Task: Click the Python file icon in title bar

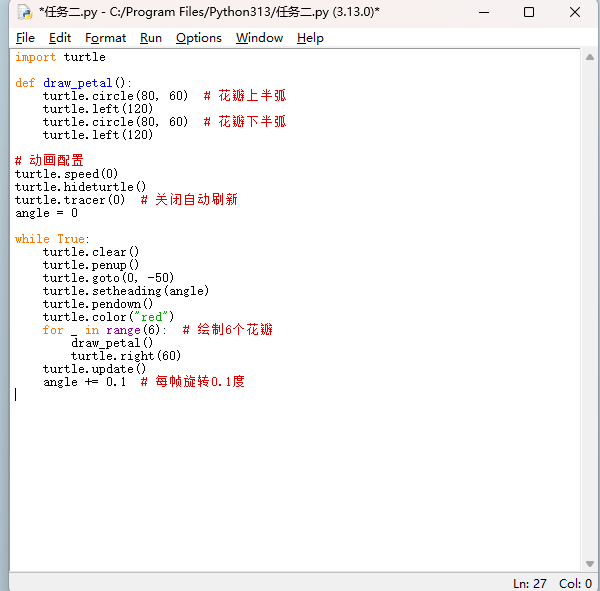Action: [25, 12]
